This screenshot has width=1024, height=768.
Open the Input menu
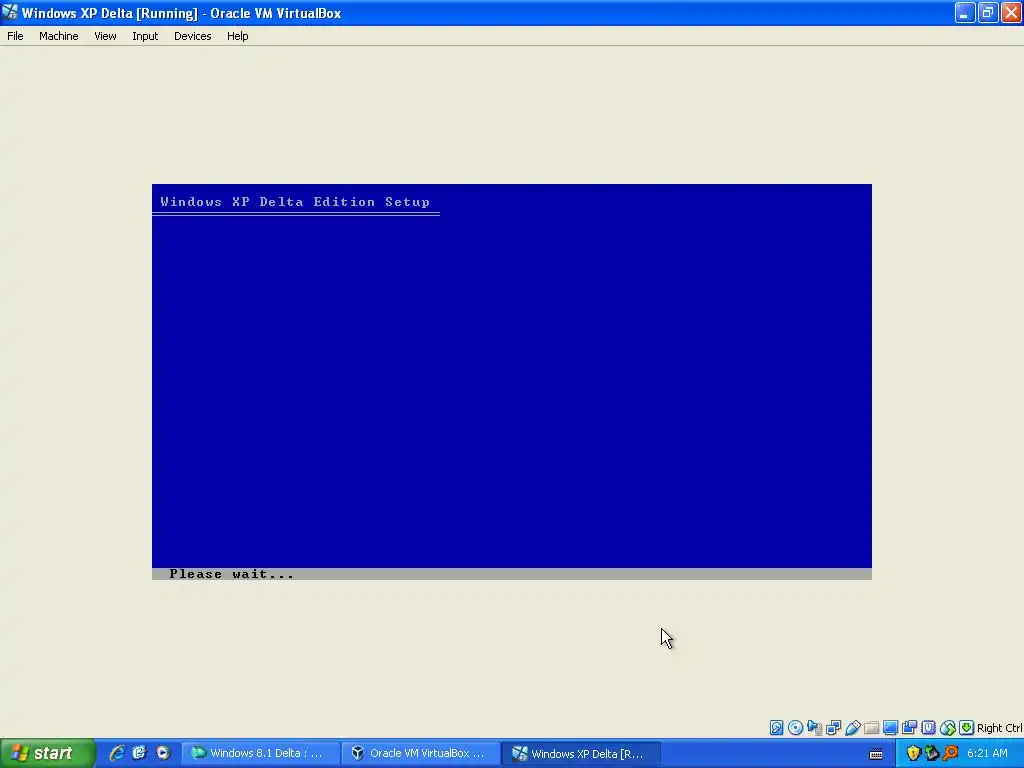(145, 36)
